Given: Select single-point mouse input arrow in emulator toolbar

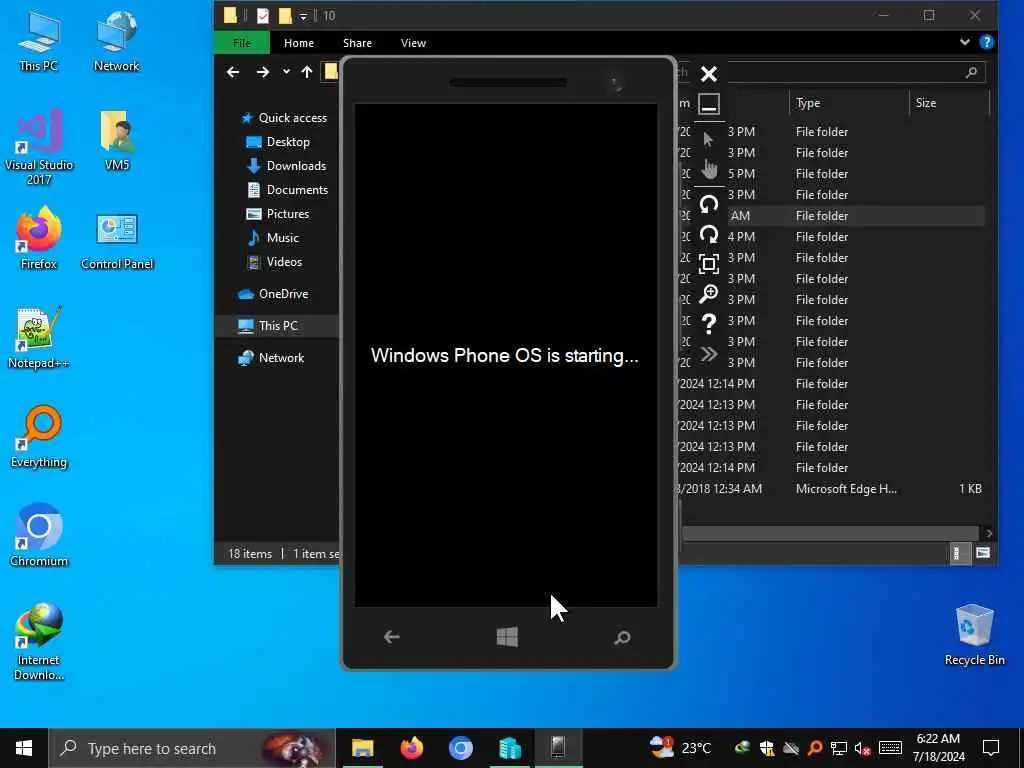Looking at the screenshot, I should point(709,138).
